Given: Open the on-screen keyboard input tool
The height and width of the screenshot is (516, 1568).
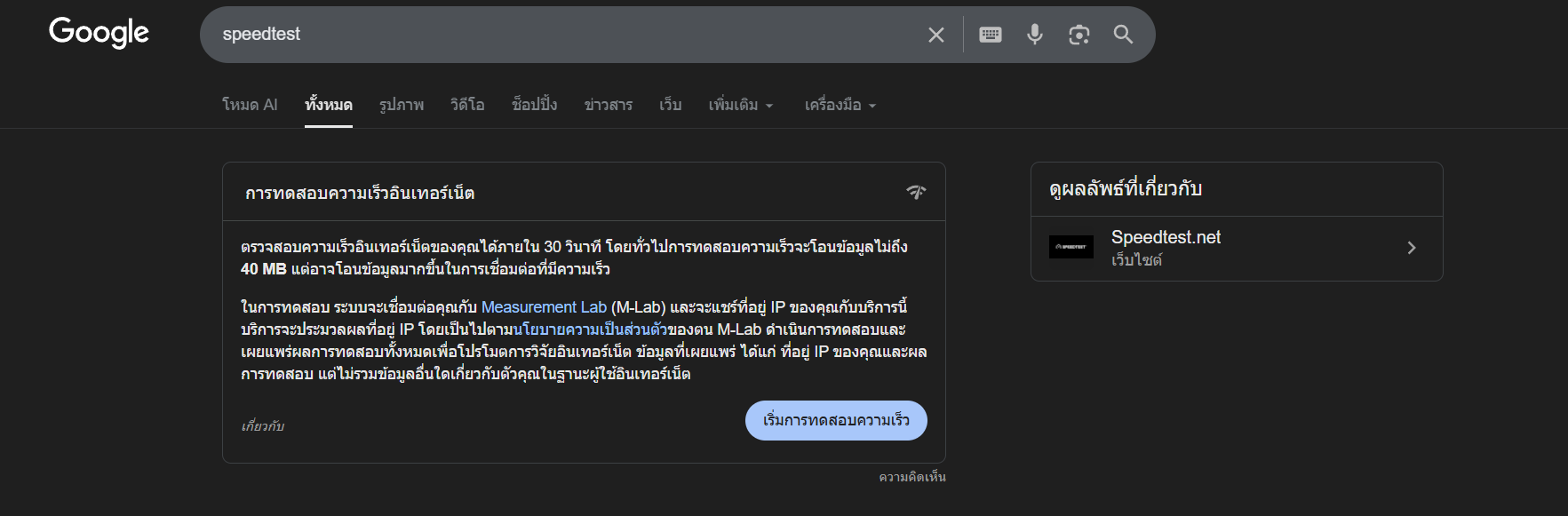Looking at the screenshot, I should point(990,35).
